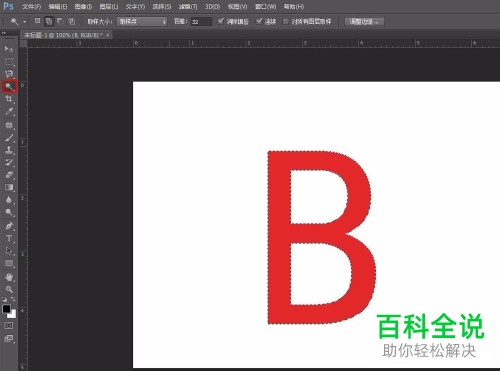Reset default foreground and background colors
The width and height of the screenshot is (500, 371).
[x=4, y=299]
